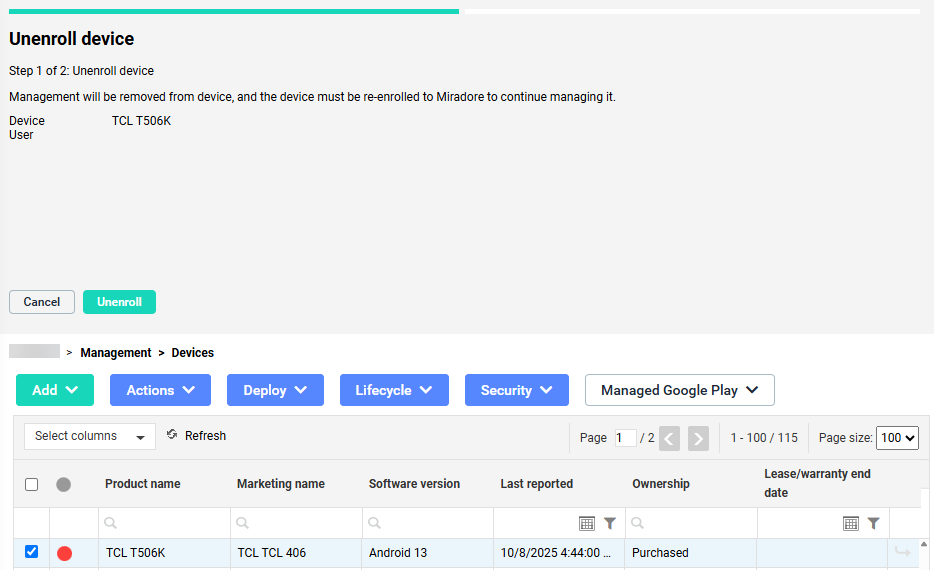Go to the previous page using the arrow
This screenshot has height=570, width=934.
point(670,438)
